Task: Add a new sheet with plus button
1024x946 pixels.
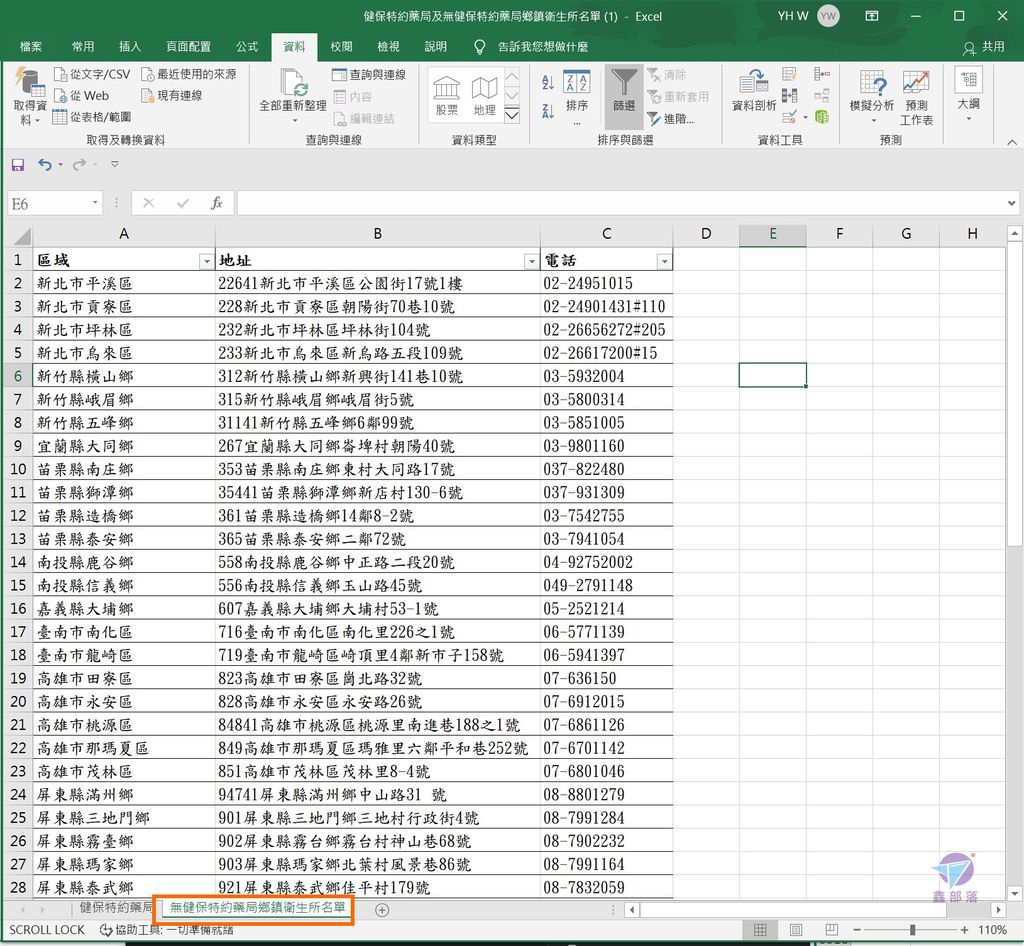Action: point(383,909)
